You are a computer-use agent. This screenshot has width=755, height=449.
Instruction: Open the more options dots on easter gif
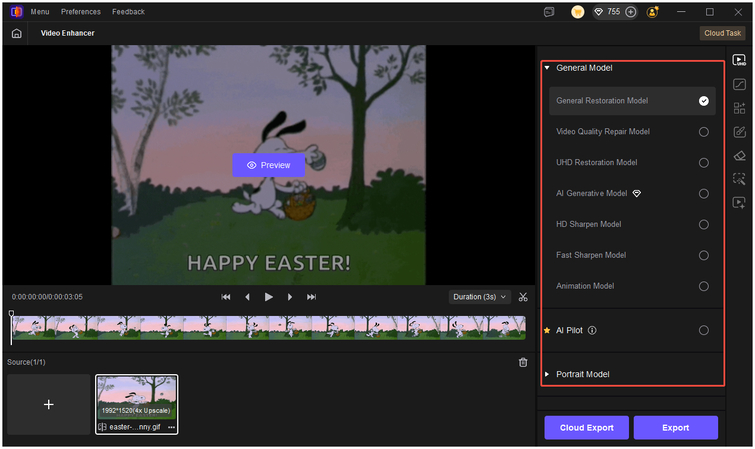pos(171,427)
